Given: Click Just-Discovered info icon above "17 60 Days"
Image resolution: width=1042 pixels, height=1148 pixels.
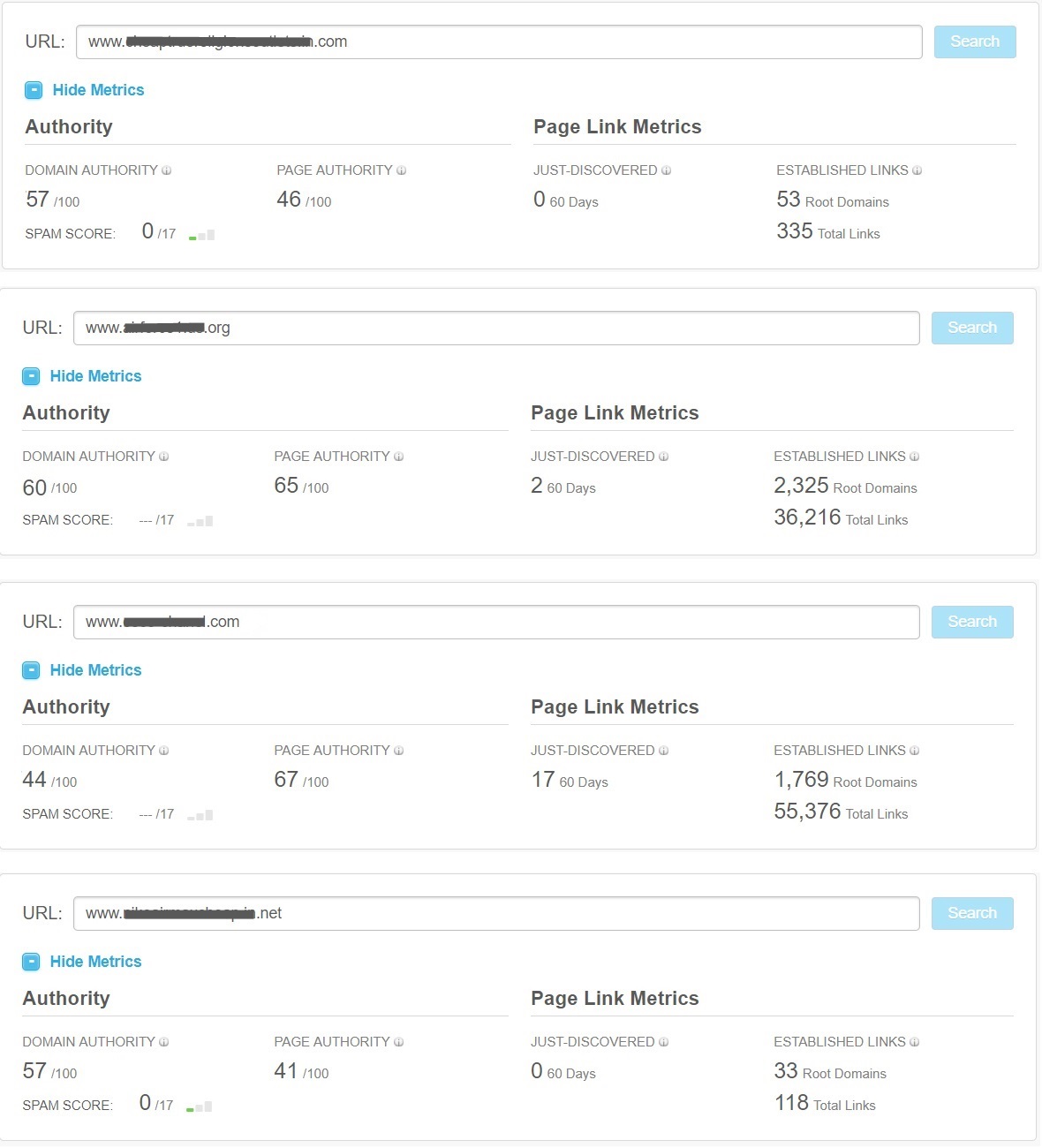Looking at the screenshot, I should coord(663,751).
